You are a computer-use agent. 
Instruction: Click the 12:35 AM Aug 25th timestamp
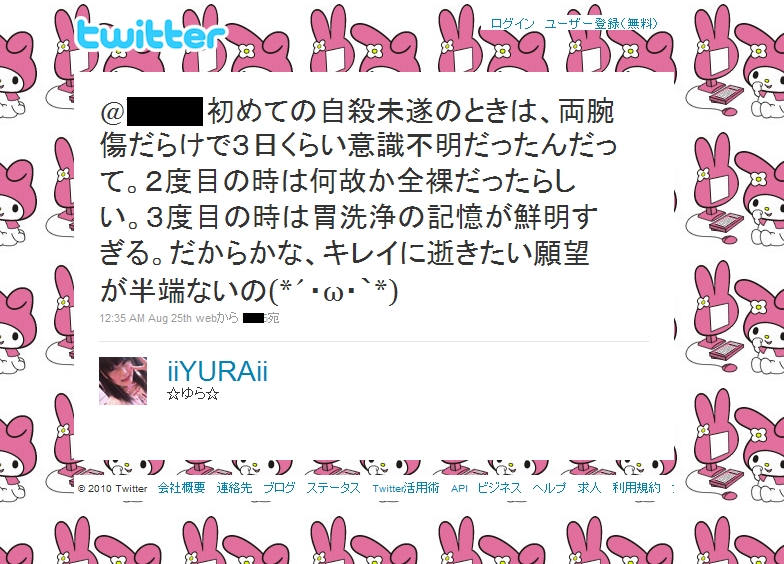(x=146, y=318)
